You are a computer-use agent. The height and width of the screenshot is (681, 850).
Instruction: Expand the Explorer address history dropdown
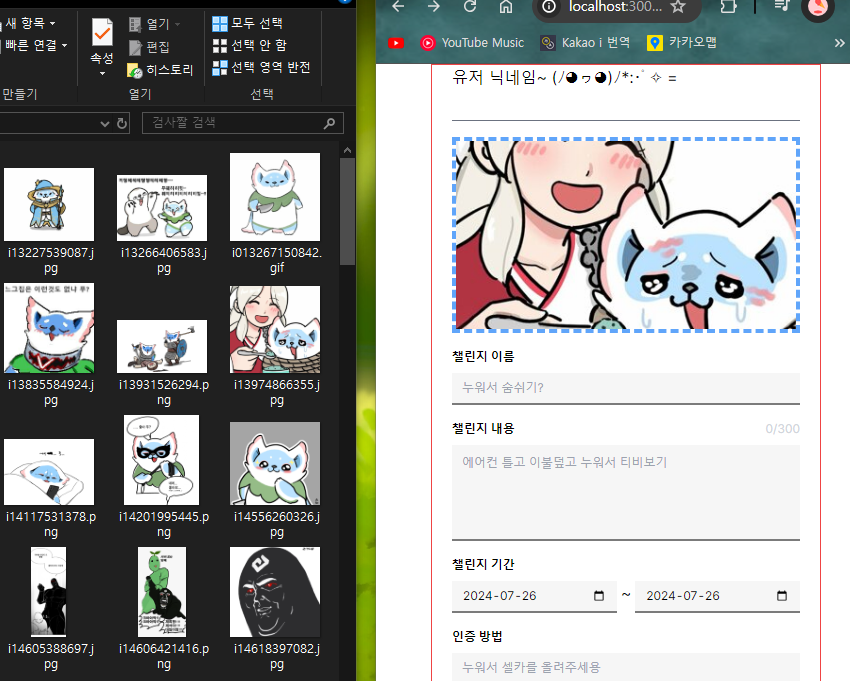(x=105, y=124)
